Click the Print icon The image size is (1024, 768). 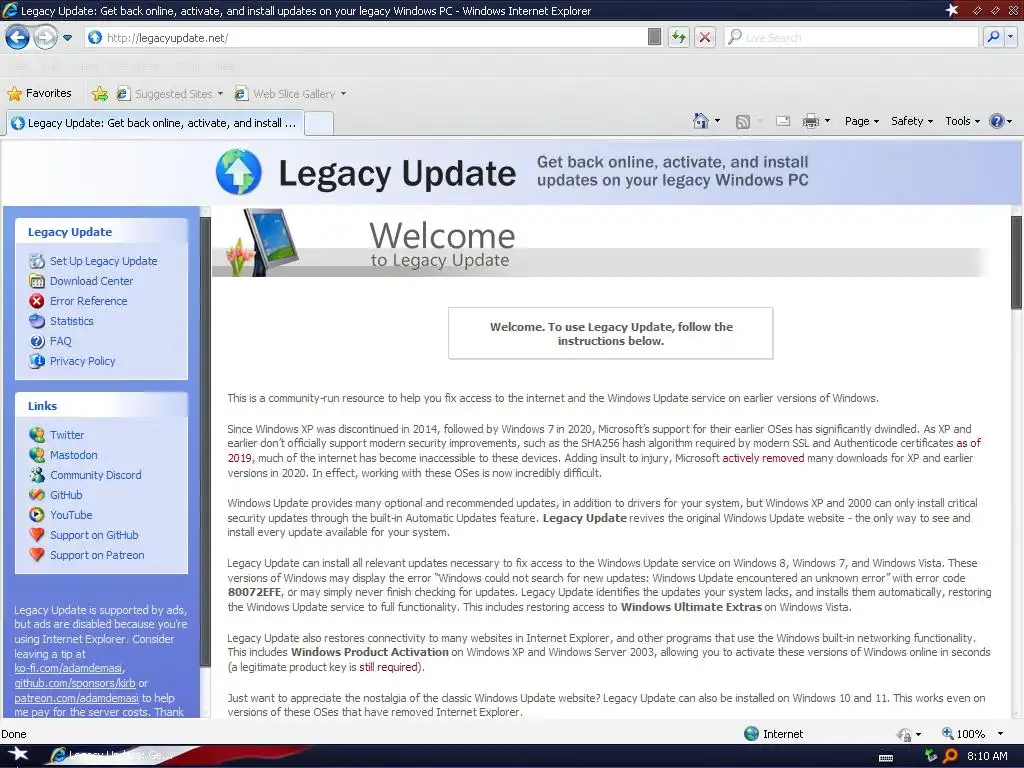coord(810,121)
